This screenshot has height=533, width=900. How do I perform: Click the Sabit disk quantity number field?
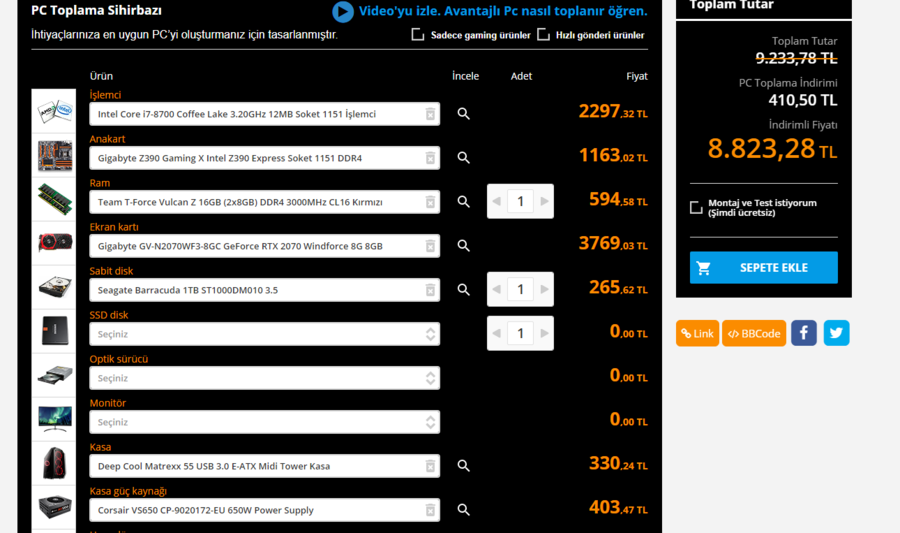coord(521,289)
